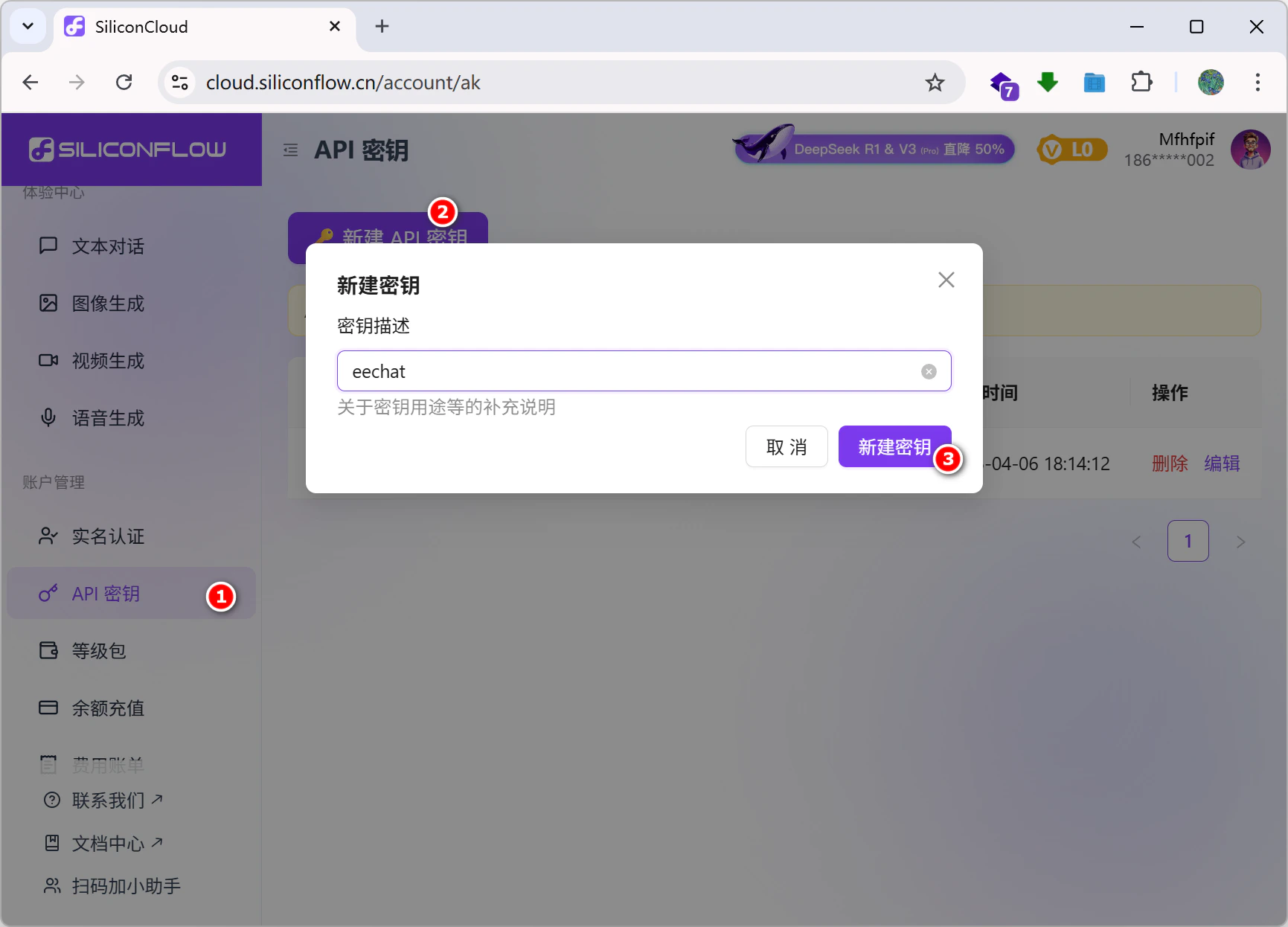1288x927 pixels.
Task: Expand the tab search dropdown
Action: (28, 27)
